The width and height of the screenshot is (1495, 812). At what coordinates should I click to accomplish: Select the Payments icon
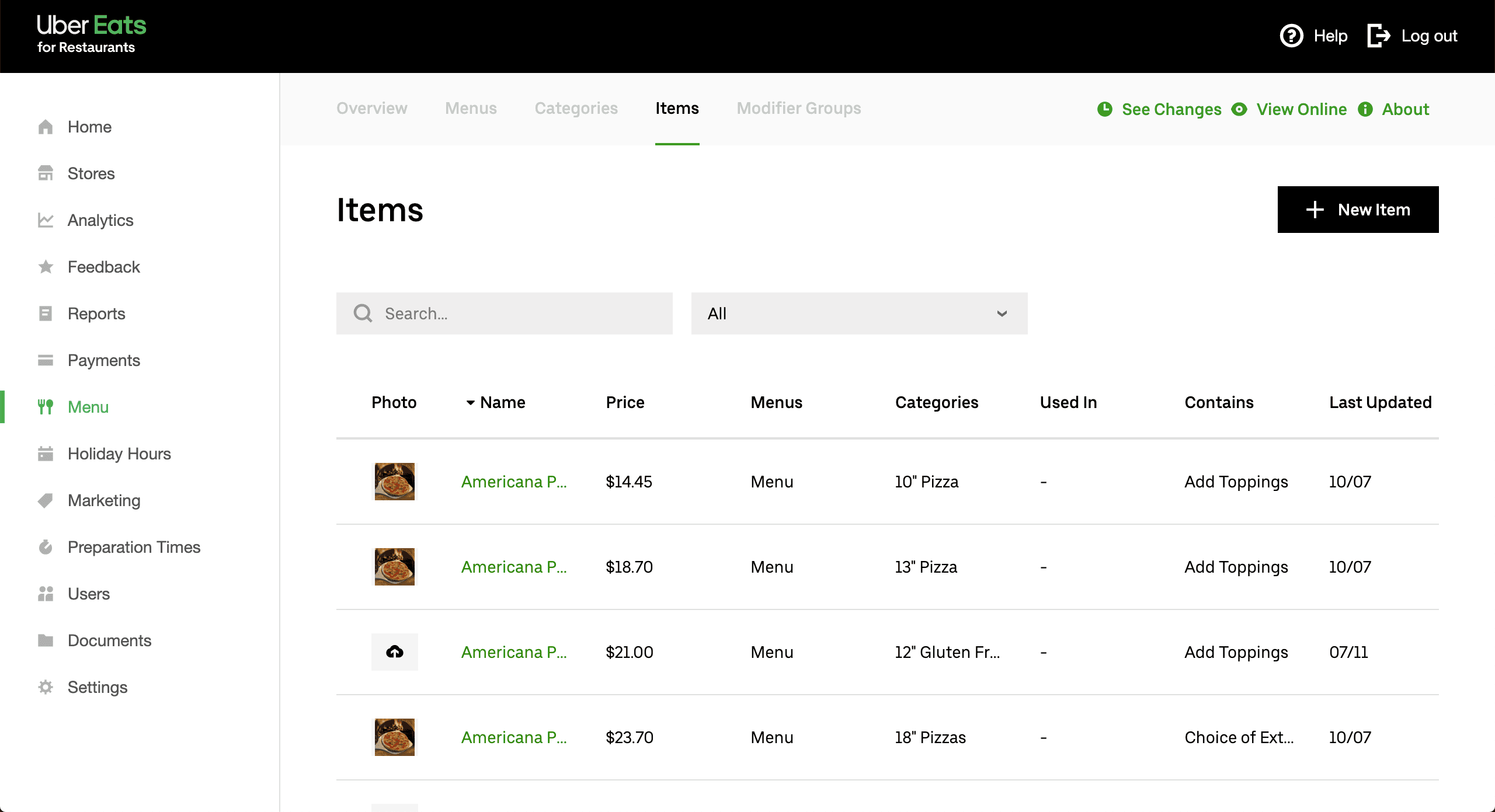pyautogui.click(x=46, y=360)
